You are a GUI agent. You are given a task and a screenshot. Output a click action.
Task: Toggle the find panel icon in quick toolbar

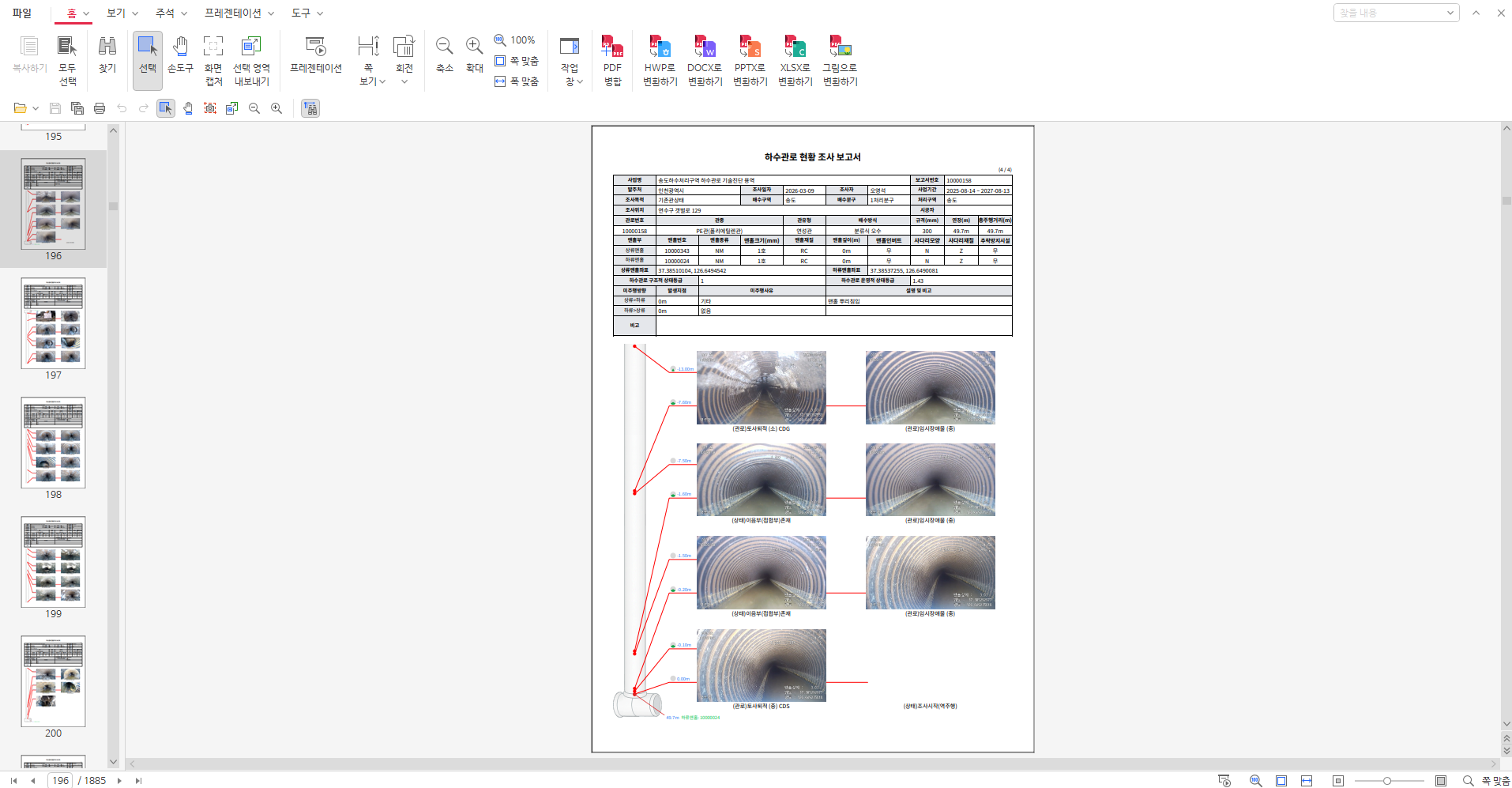pos(310,108)
